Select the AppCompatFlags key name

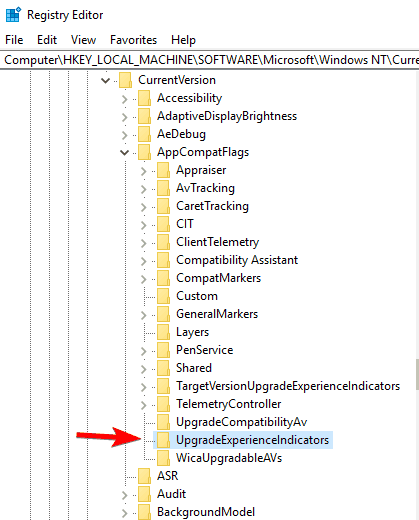203,152
